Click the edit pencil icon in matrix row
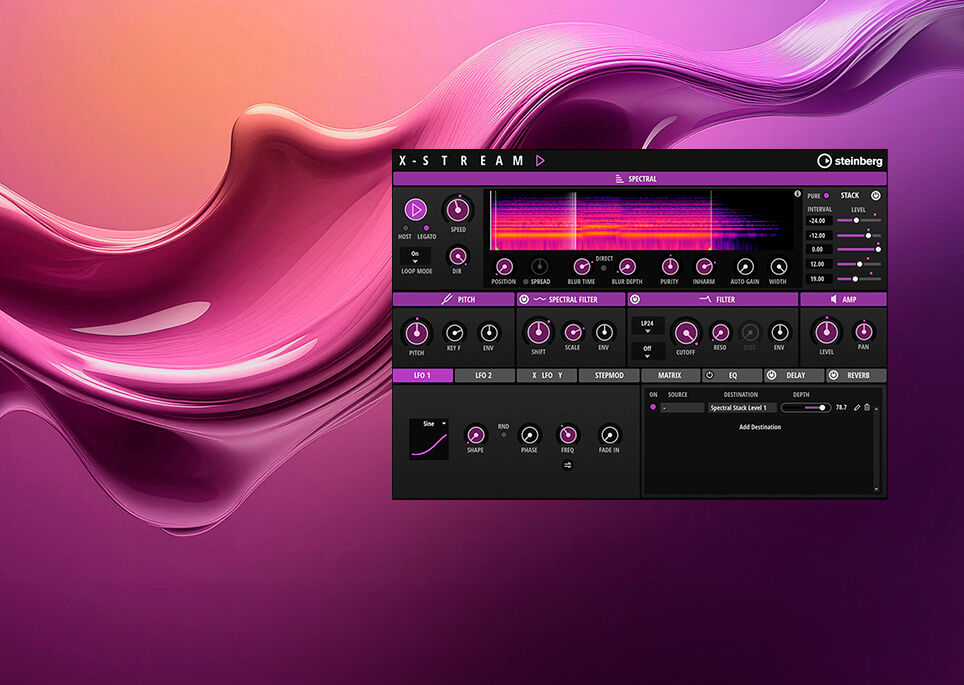Viewport: 964px width, 685px height. (857, 408)
